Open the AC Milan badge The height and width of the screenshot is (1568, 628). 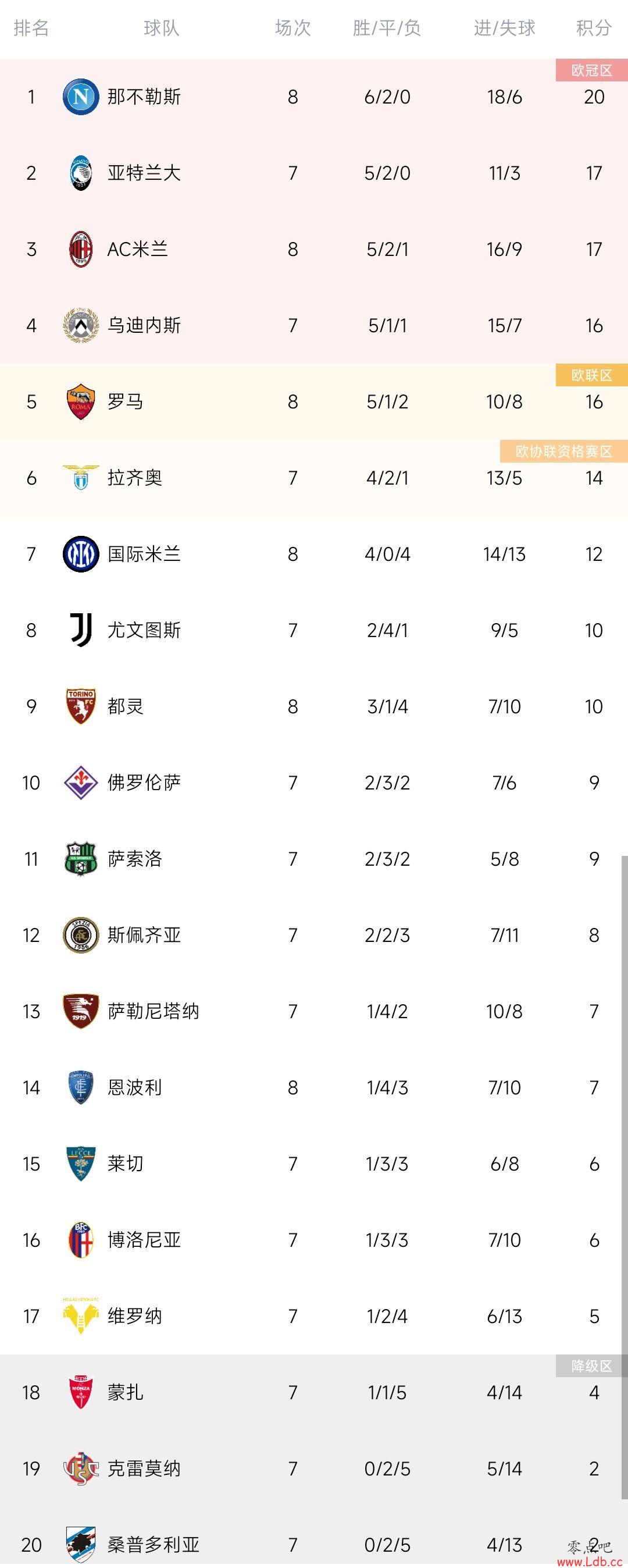81,249
